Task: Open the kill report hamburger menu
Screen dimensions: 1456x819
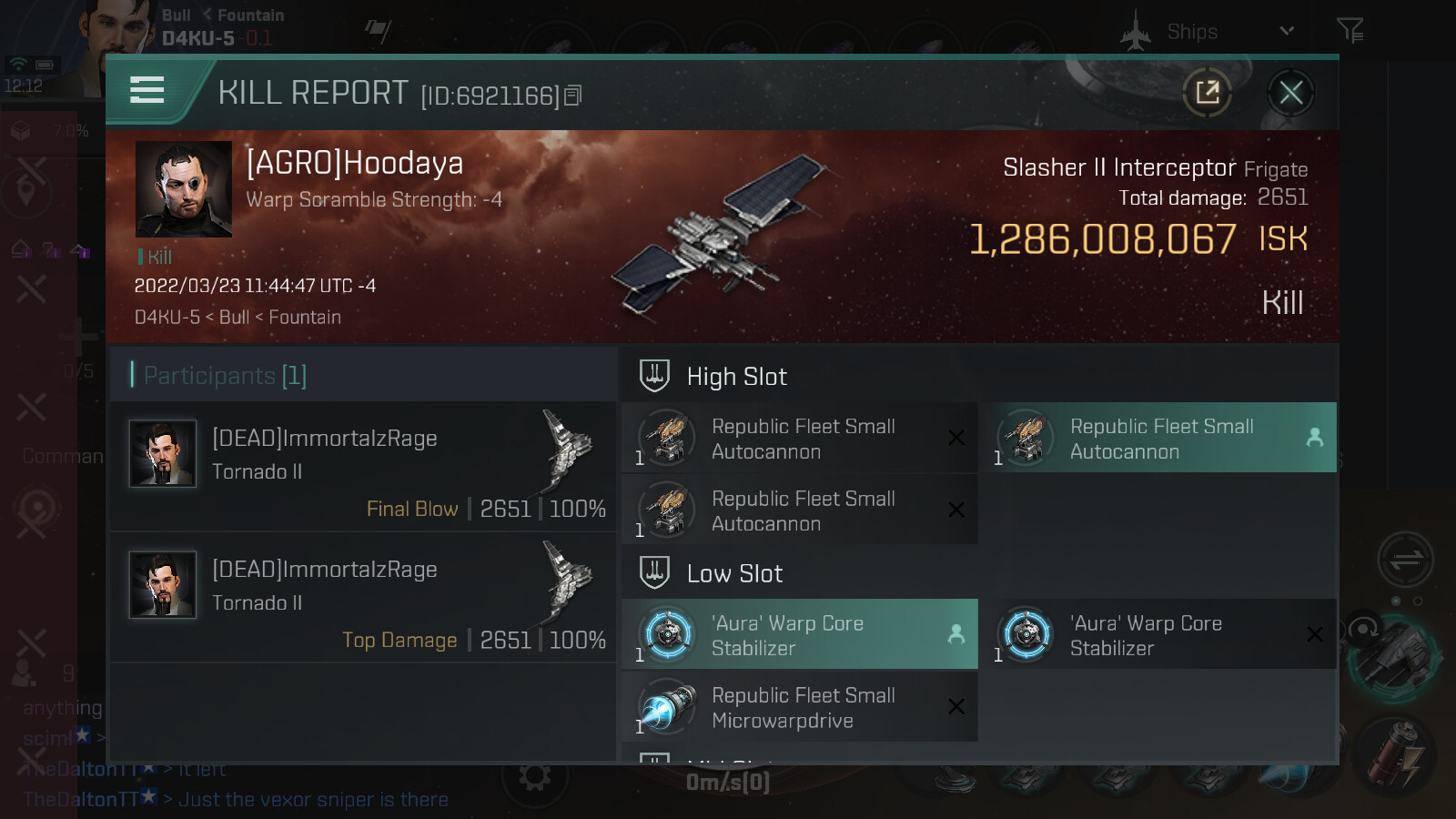Action: click(147, 90)
